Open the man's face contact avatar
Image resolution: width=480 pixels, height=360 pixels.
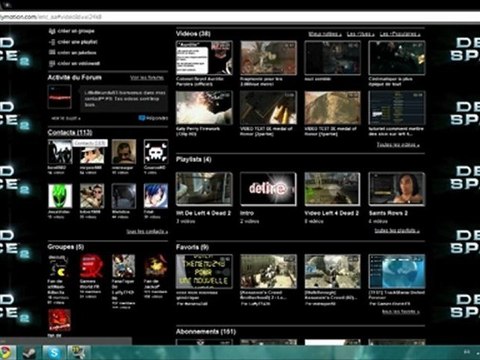124,152
